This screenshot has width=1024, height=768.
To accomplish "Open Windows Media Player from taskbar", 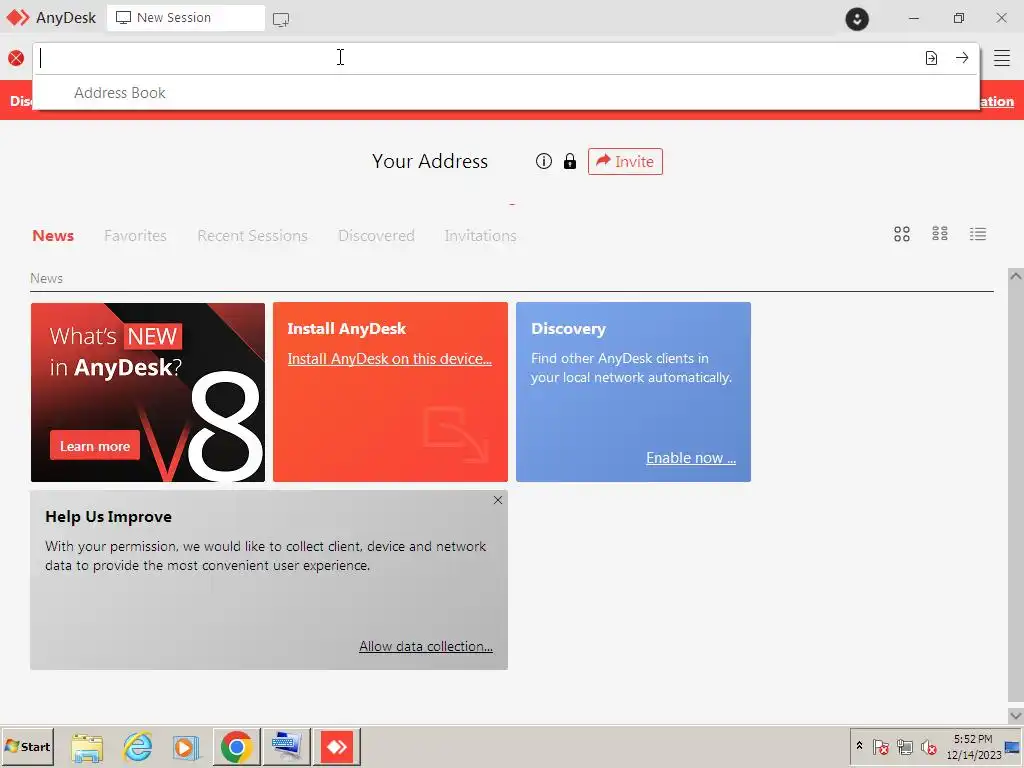I will pyautogui.click(x=185, y=747).
